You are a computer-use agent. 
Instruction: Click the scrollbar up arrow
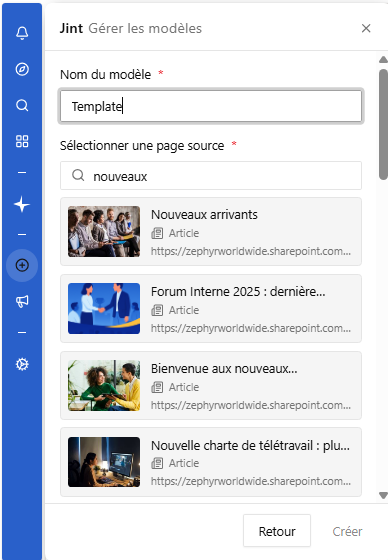[383, 59]
